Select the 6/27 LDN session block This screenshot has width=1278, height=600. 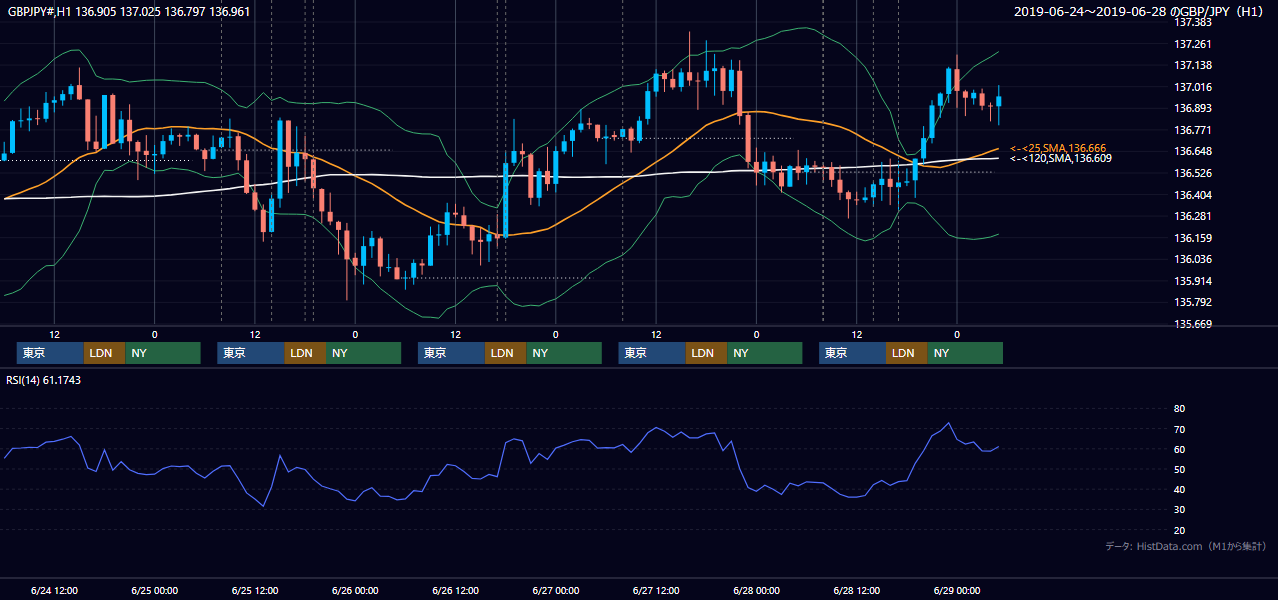[706, 353]
